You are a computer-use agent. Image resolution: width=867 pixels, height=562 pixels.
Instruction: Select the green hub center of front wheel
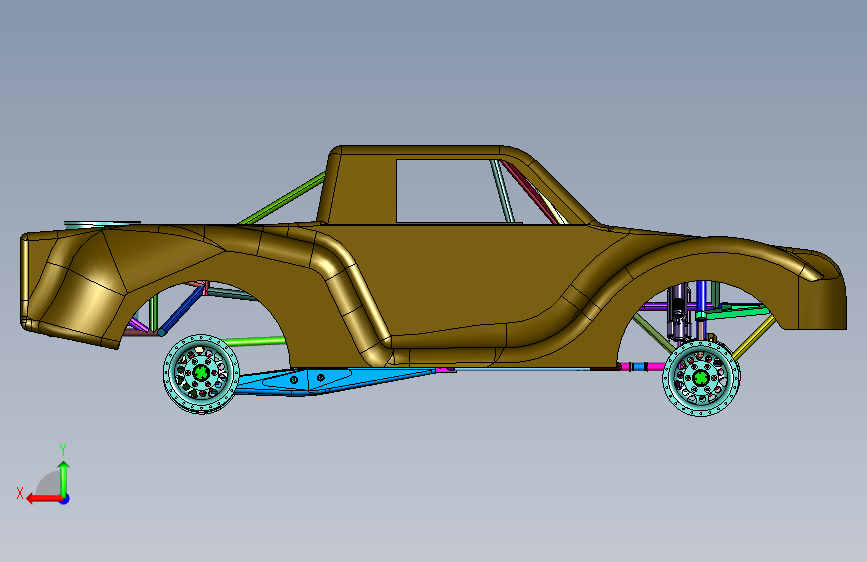tap(701, 378)
